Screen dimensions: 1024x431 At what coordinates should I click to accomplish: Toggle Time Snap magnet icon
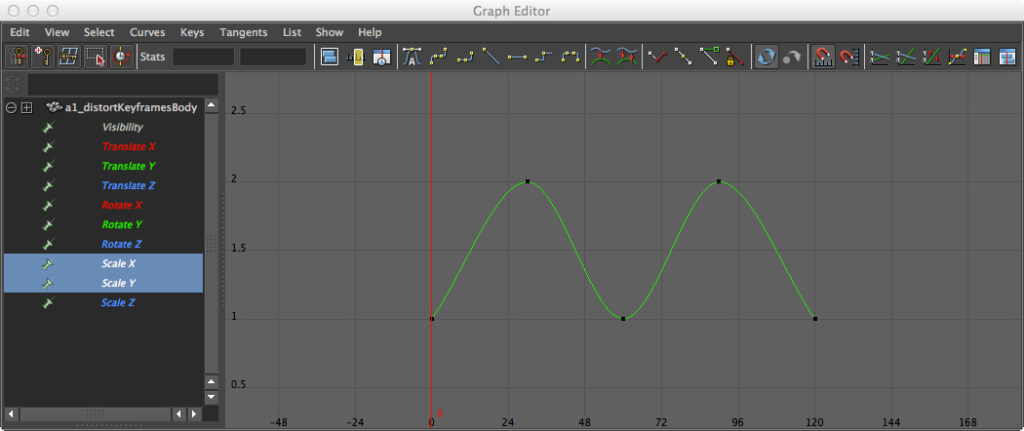821,57
